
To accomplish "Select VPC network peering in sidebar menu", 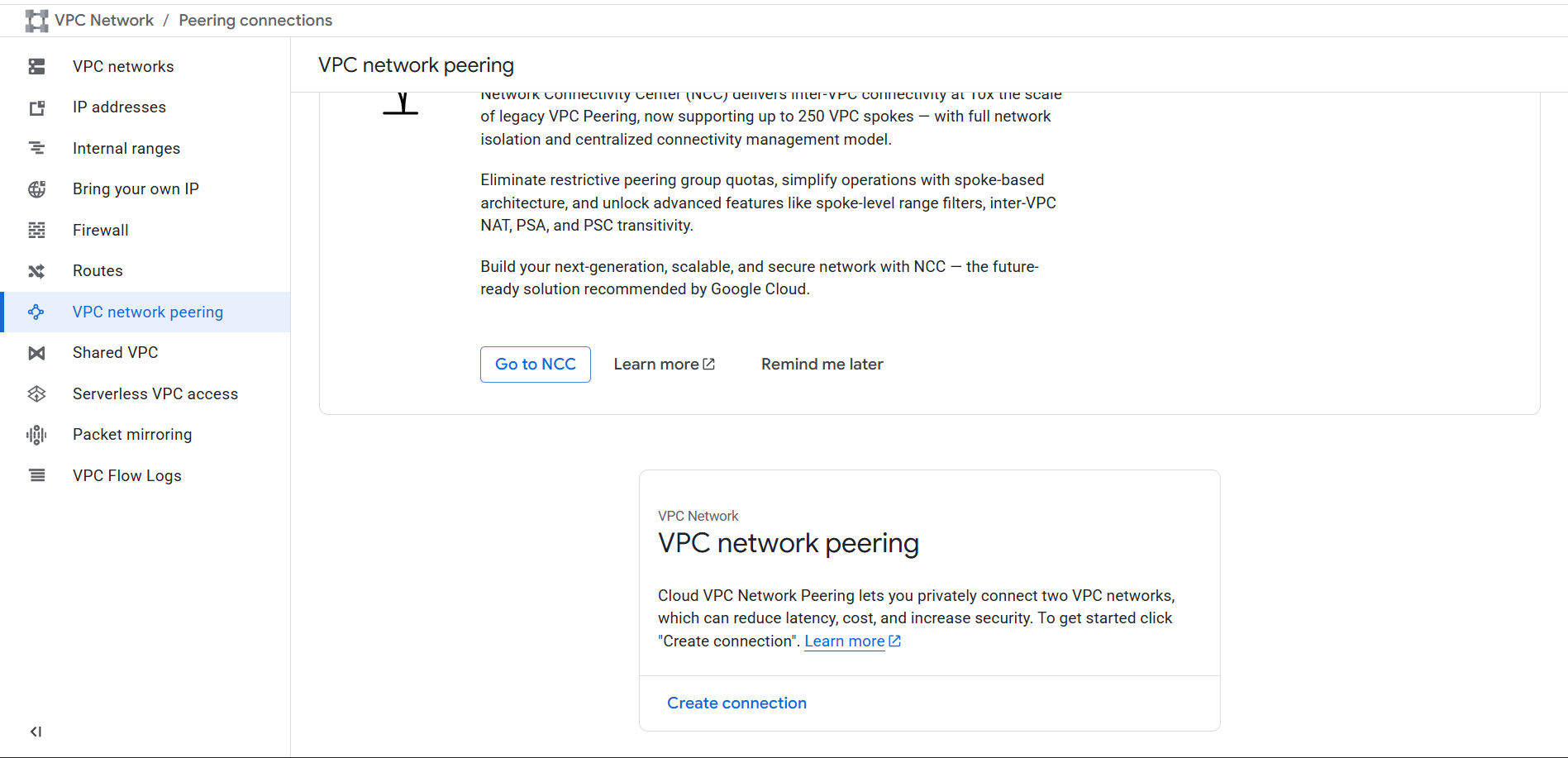I will click(147, 312).
